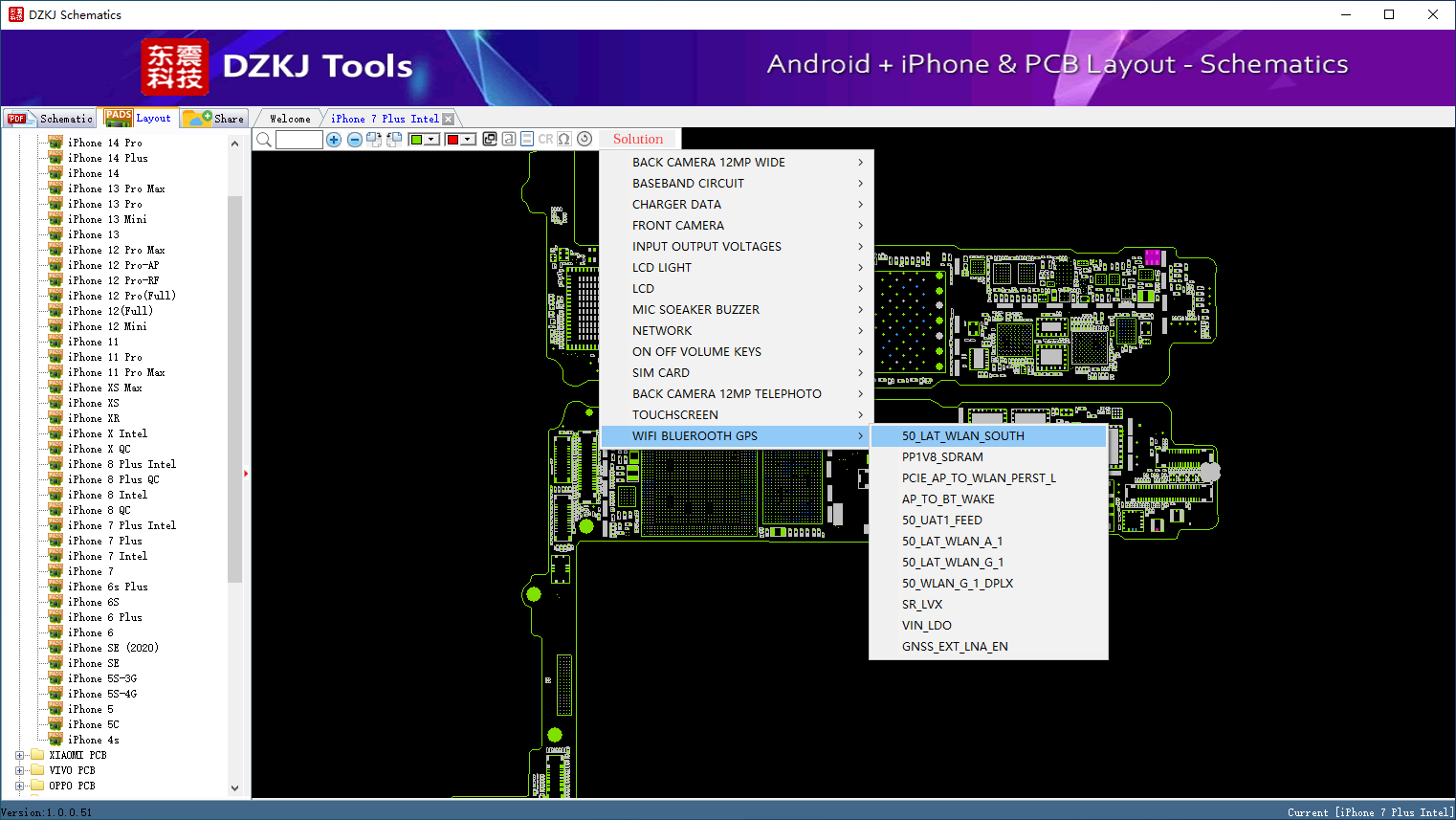Click the device tree scroll up arrow

pyautogui.click(x=235, y=144)
